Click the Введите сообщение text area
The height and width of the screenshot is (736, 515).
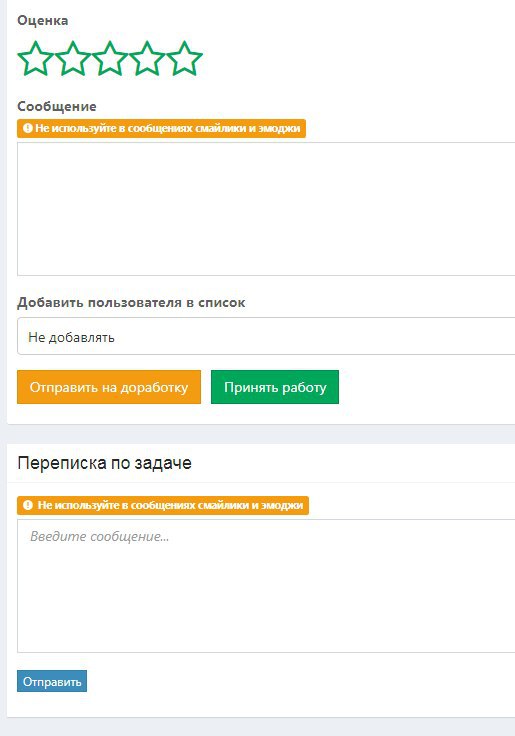tap(266, 586)
